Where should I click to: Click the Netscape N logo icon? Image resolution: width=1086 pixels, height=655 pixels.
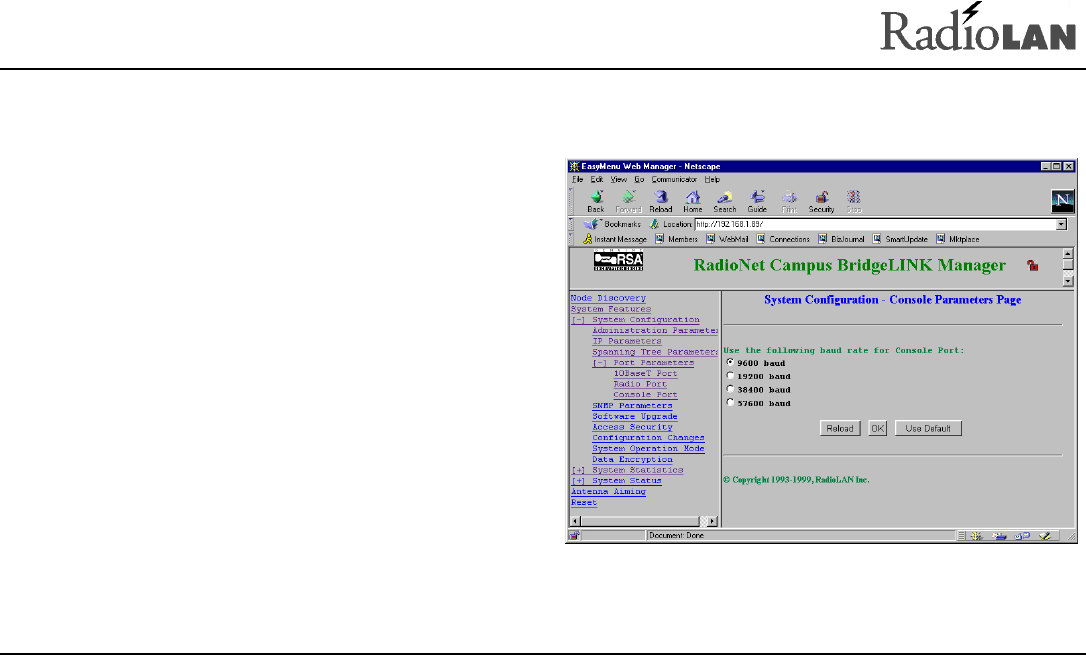[1062, 200]
